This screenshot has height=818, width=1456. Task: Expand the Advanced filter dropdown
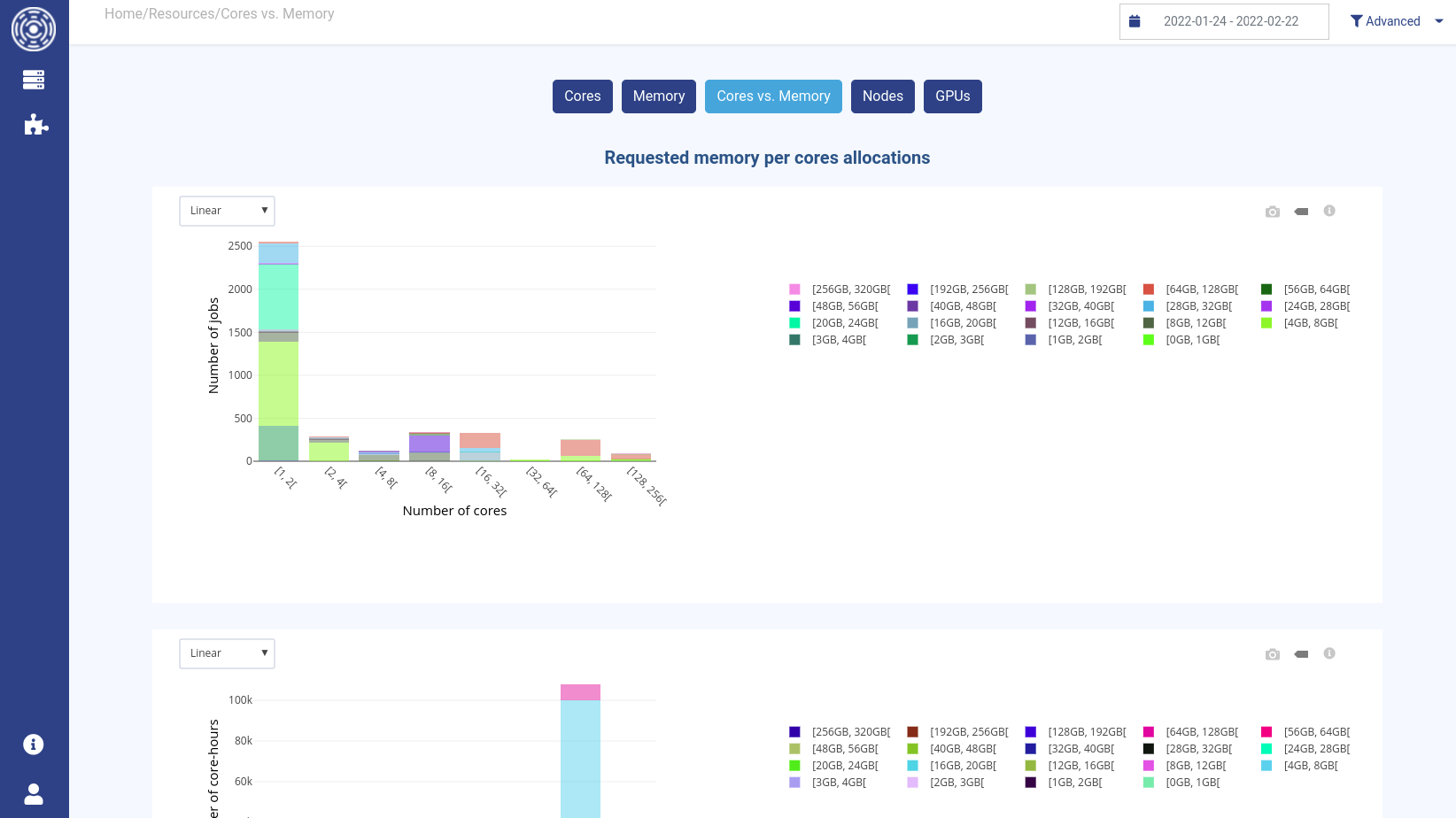pyautogui.click(x=1396, y=21)
